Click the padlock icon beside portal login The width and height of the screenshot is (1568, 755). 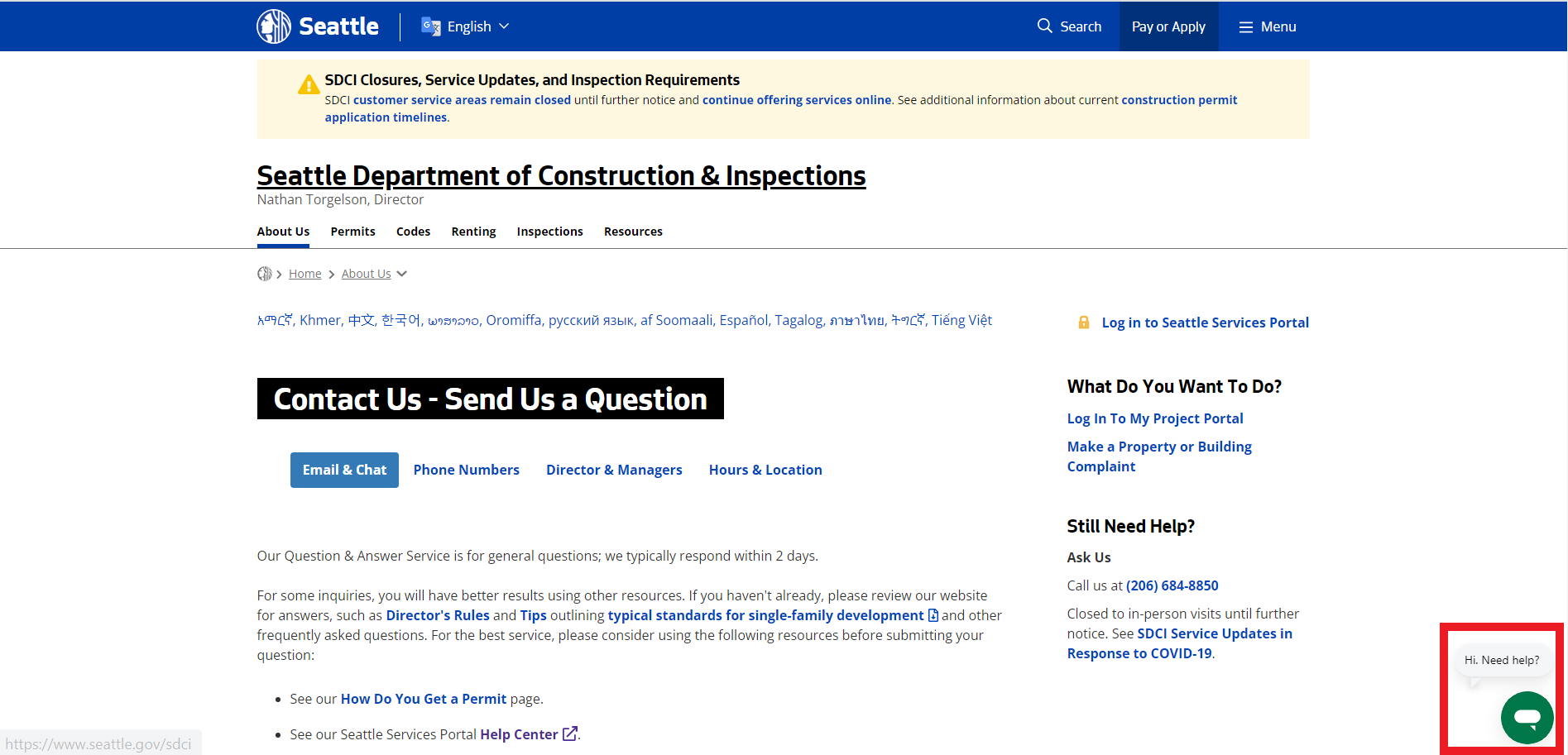(1084, 323)
